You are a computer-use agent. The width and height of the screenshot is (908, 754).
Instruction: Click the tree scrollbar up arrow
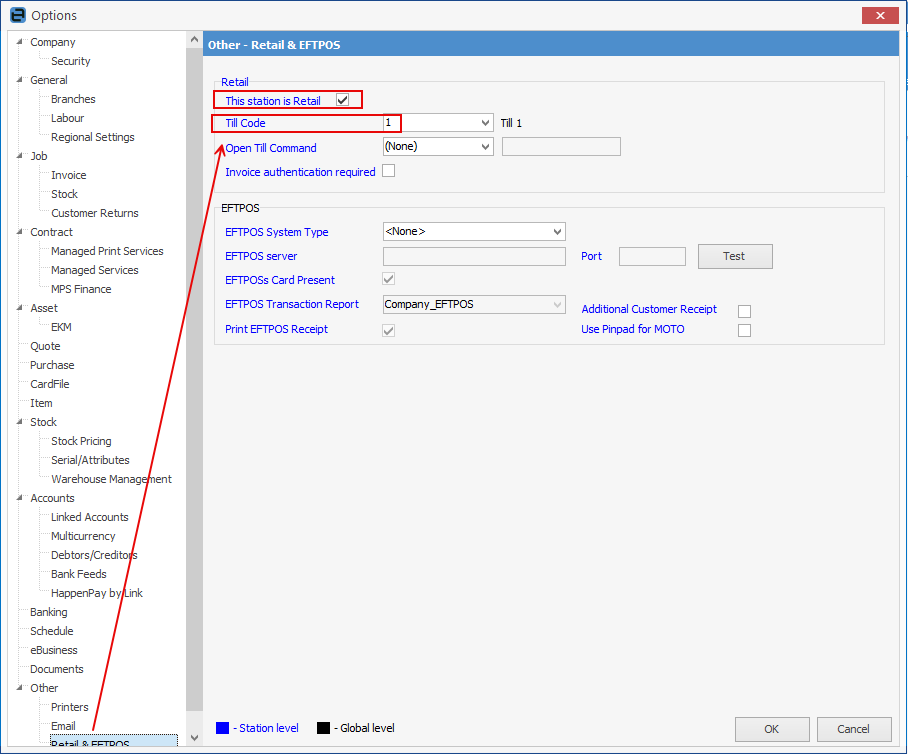coord(195,39)
